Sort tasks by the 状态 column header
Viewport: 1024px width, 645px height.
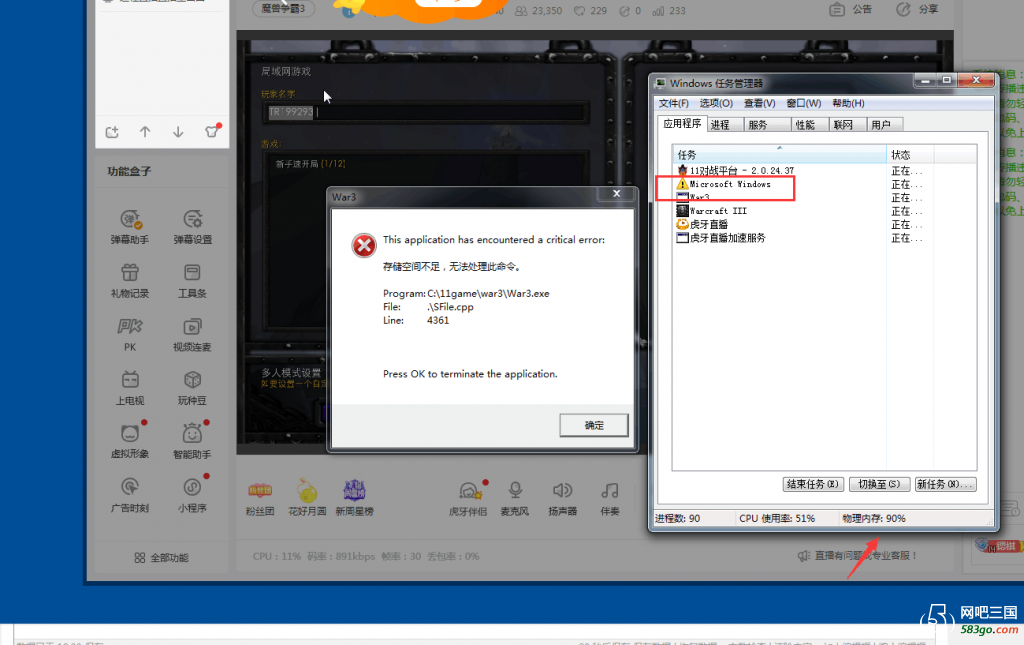point(910,155)
